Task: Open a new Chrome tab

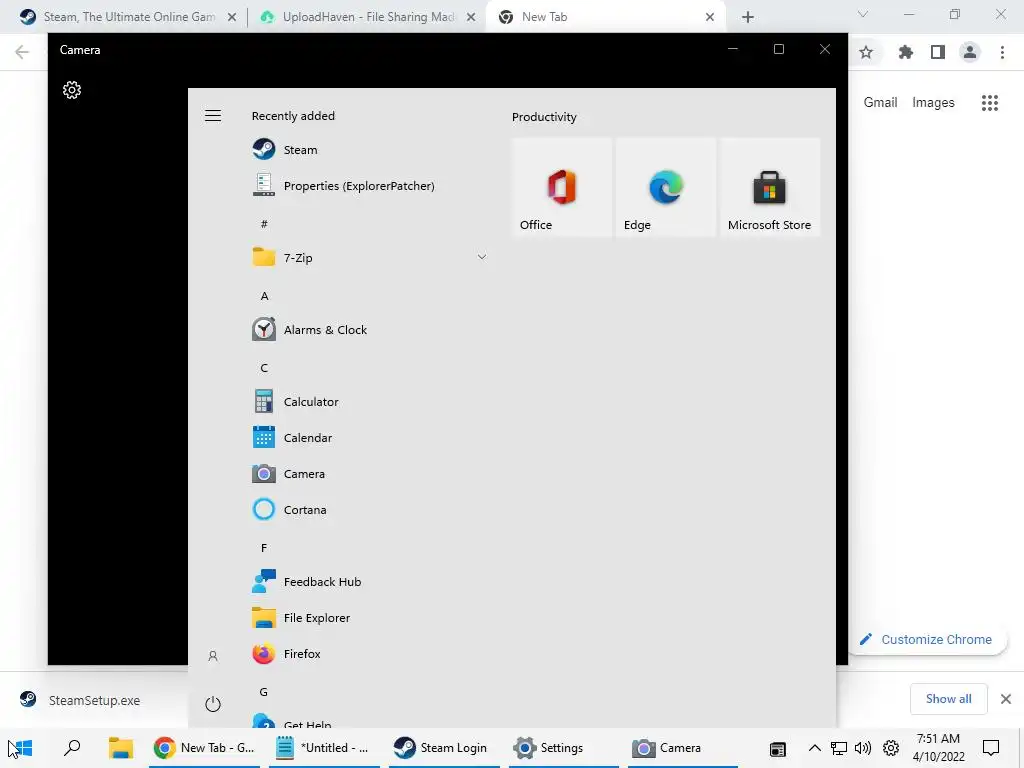Action: pos(748,17)
